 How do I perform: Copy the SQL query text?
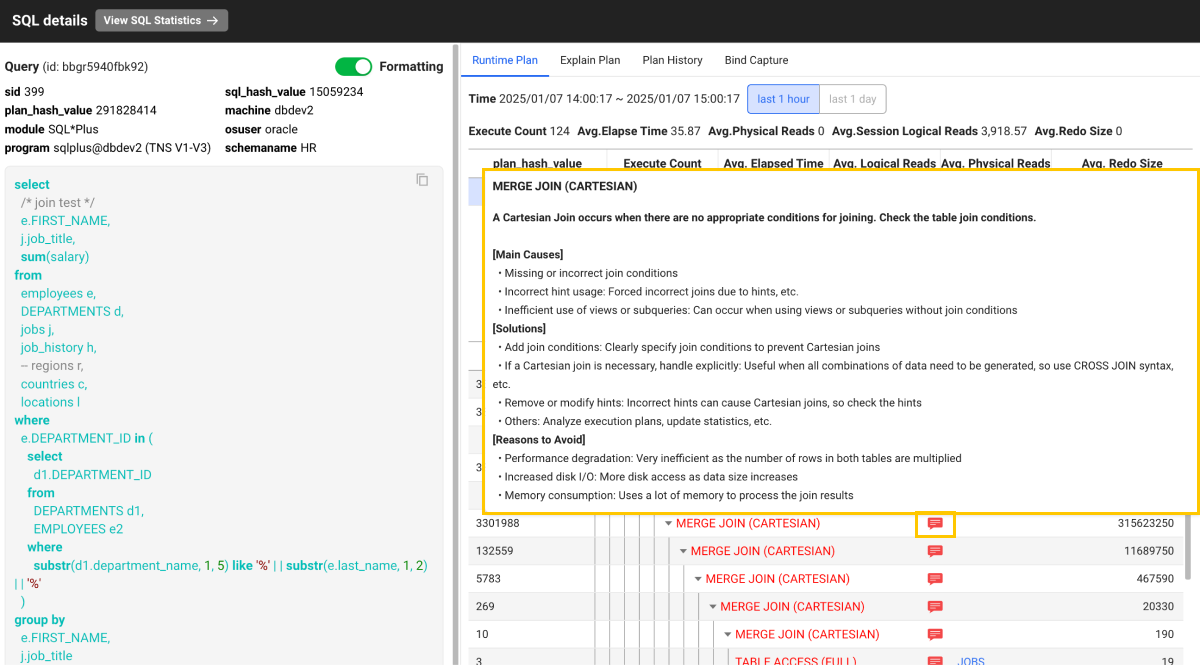(x=422, y=180)
